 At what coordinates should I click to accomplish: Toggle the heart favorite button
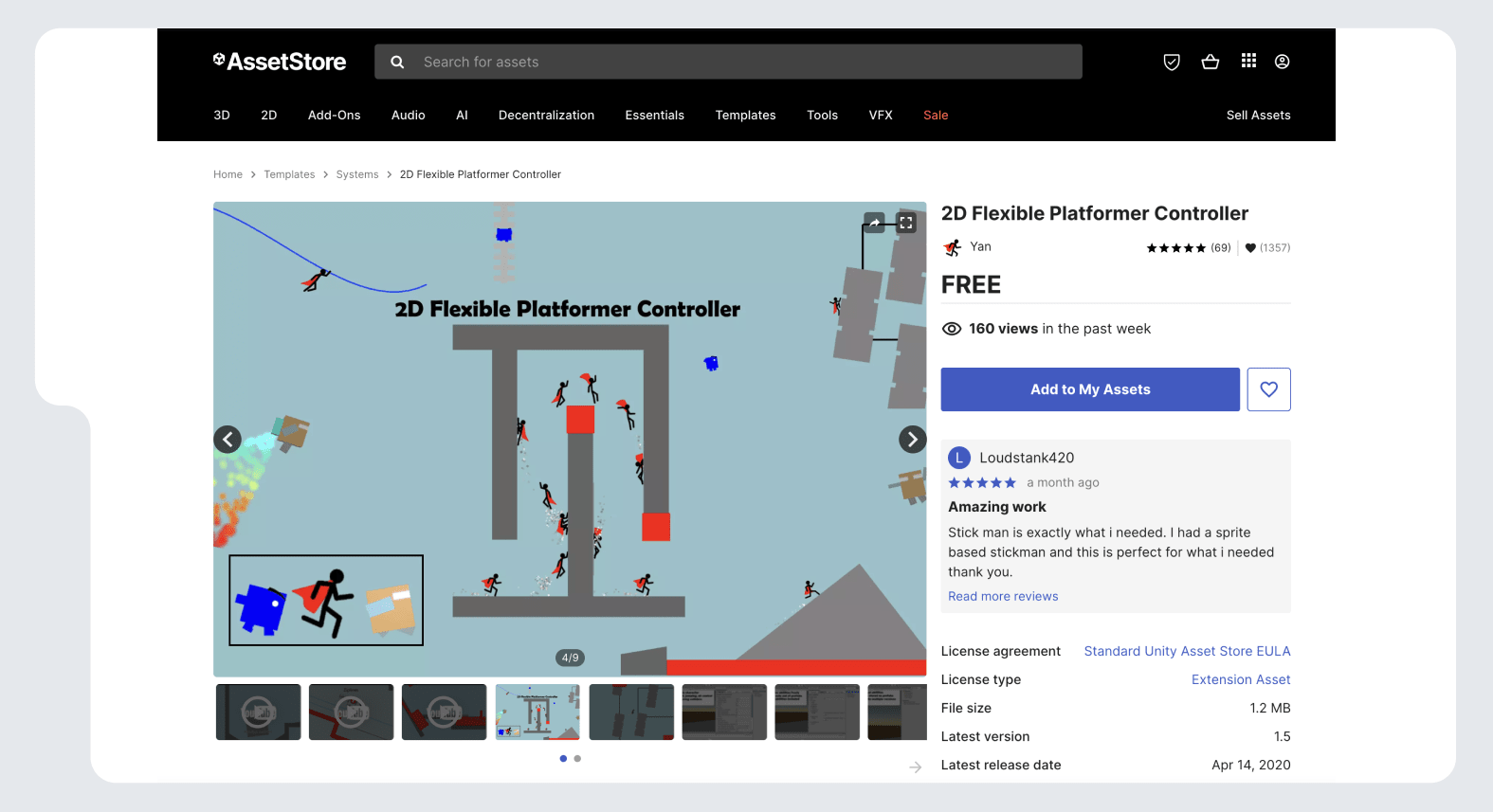pyautogui.click(x=1268, y=389)
